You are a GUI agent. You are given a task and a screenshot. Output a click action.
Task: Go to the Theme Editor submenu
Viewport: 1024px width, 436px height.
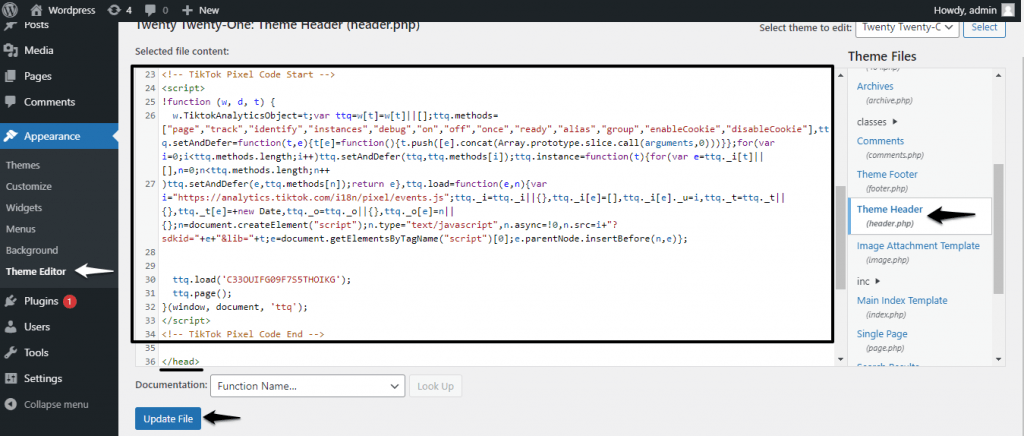click(x=39, y=271)
